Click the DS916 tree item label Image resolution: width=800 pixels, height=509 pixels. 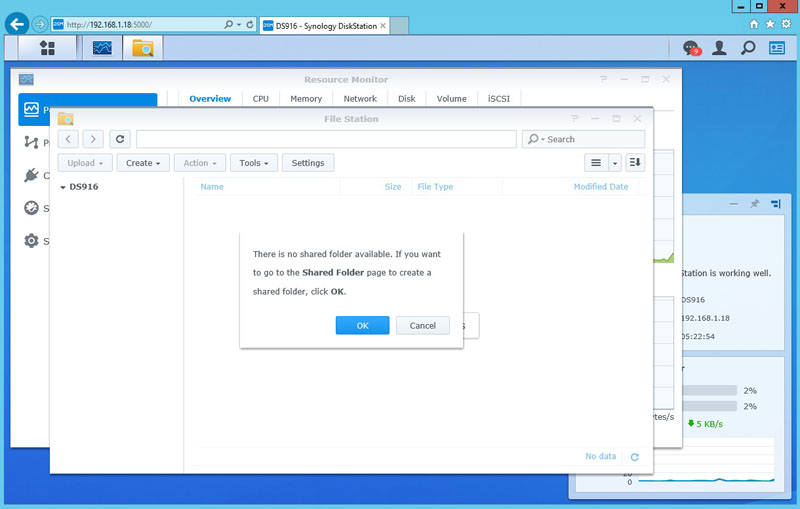pos(84,187)
